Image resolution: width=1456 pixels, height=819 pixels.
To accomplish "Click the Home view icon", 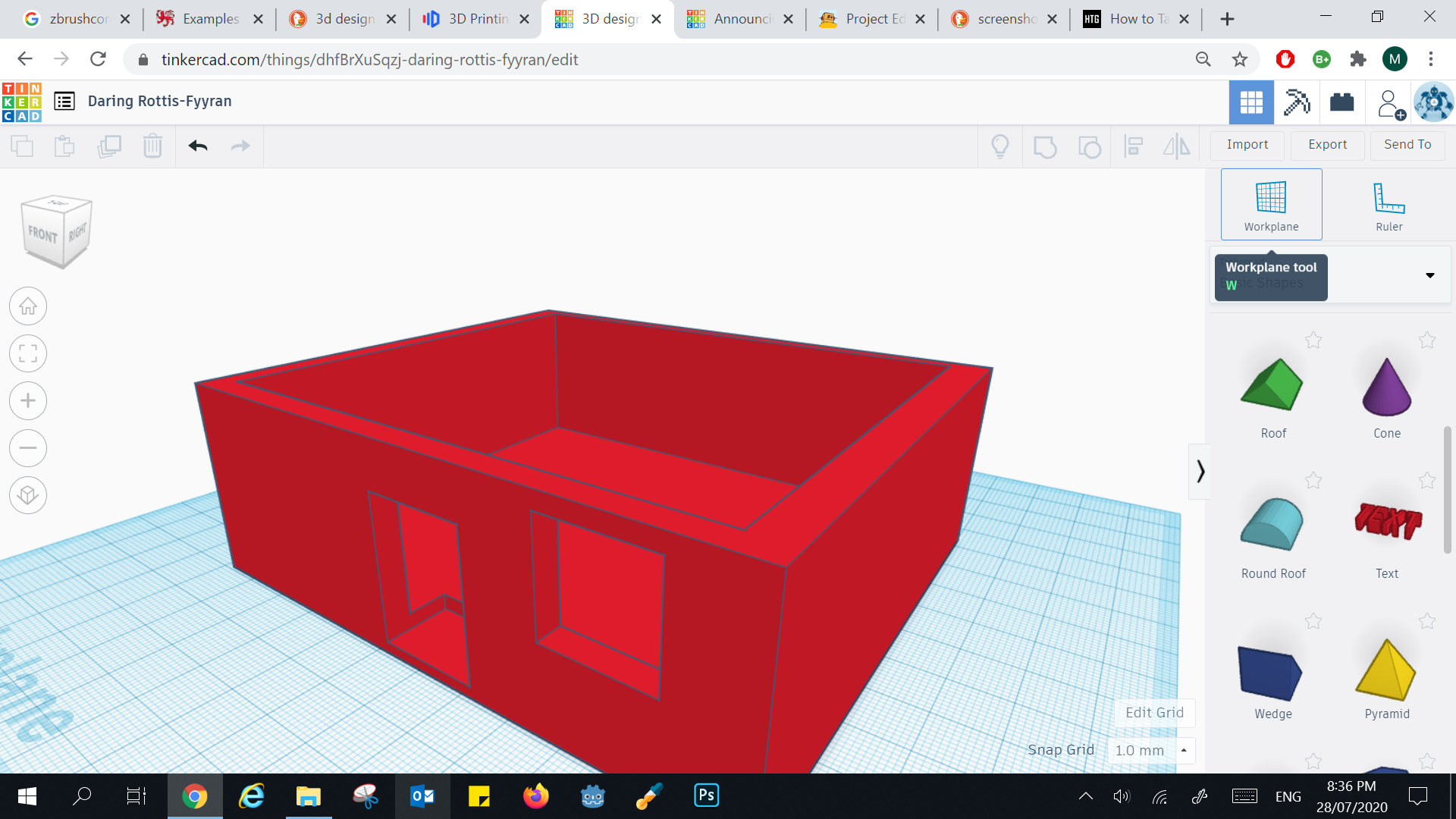I will point(28,306).
